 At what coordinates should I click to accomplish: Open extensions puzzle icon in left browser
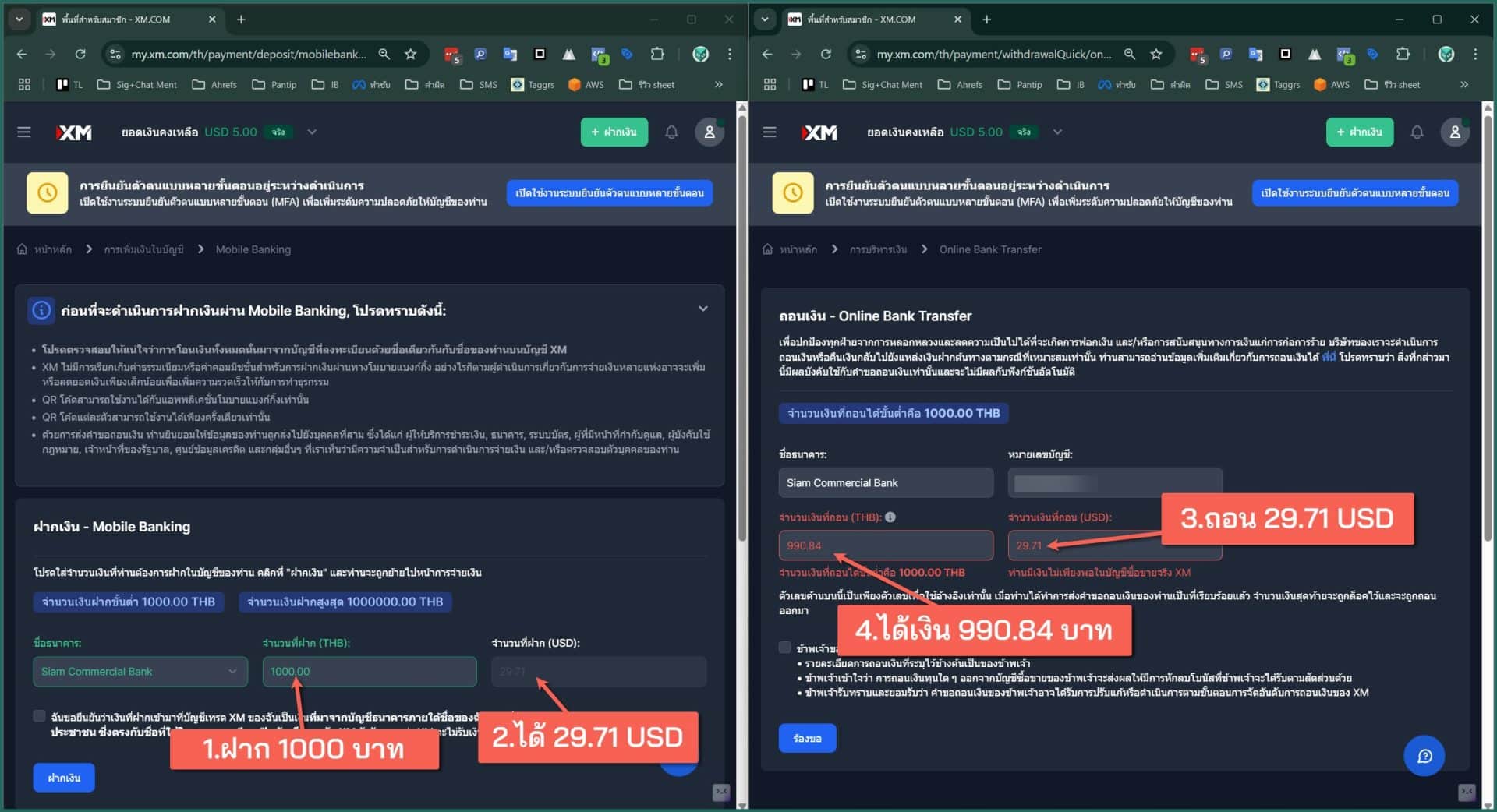point(657,54)
